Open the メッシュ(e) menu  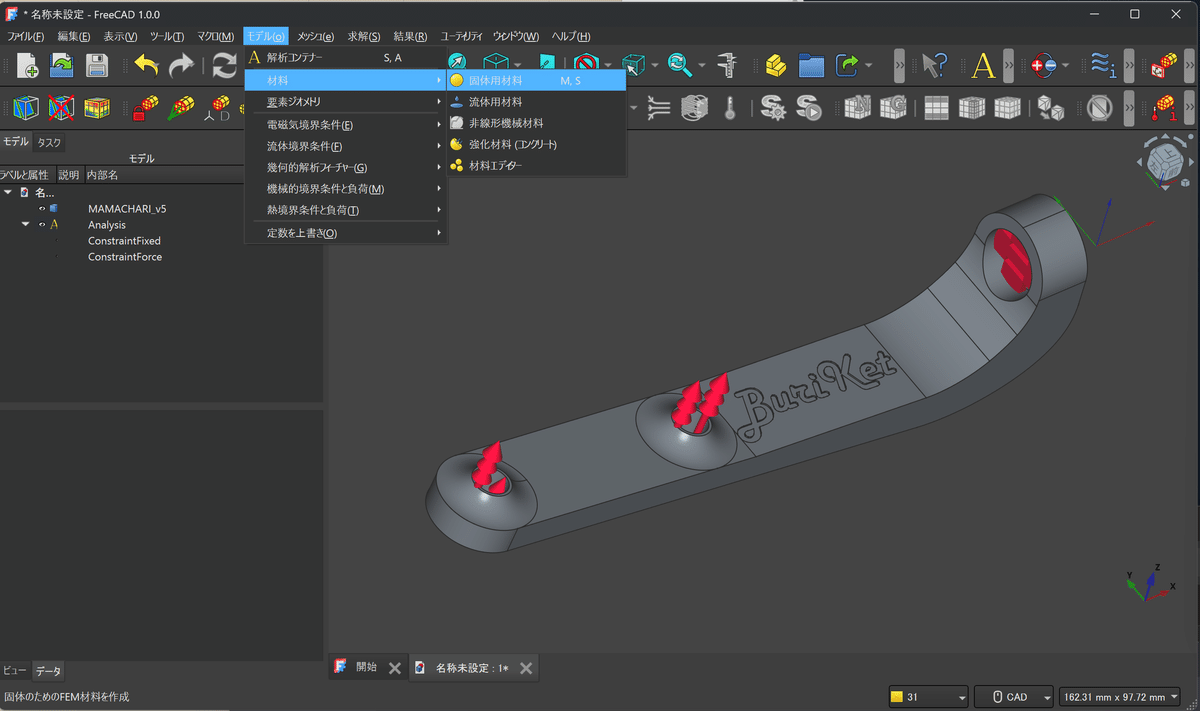[316, 36]
